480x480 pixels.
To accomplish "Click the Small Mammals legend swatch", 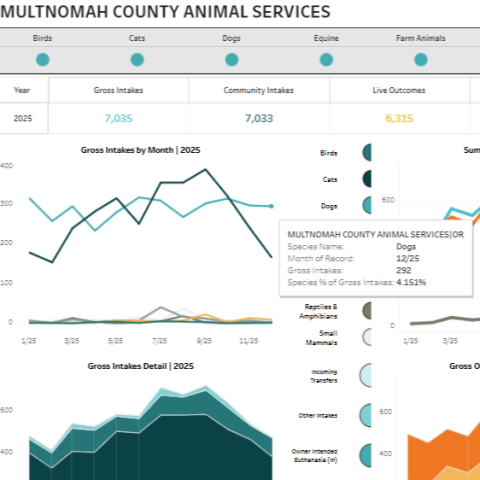I will (x=367, y=337).
